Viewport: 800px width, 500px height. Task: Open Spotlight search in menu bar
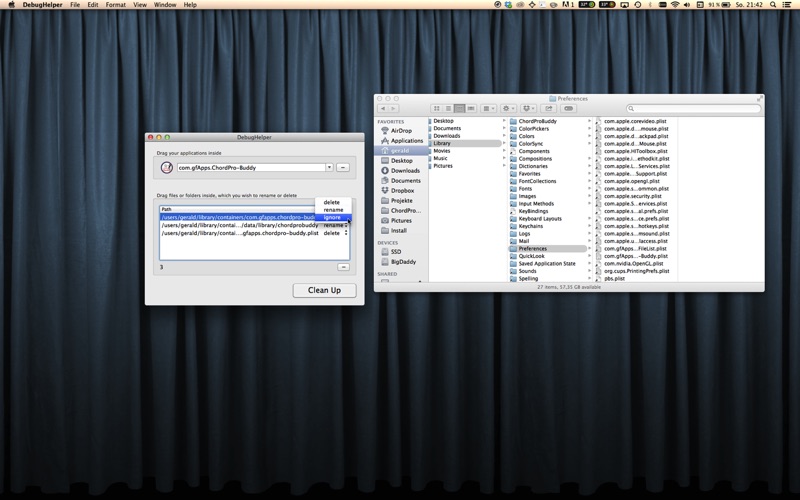(x=773, y=5)
